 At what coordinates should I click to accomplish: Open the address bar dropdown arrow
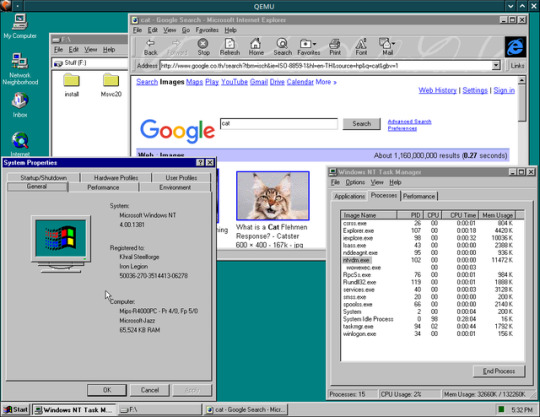pos(496,65)
